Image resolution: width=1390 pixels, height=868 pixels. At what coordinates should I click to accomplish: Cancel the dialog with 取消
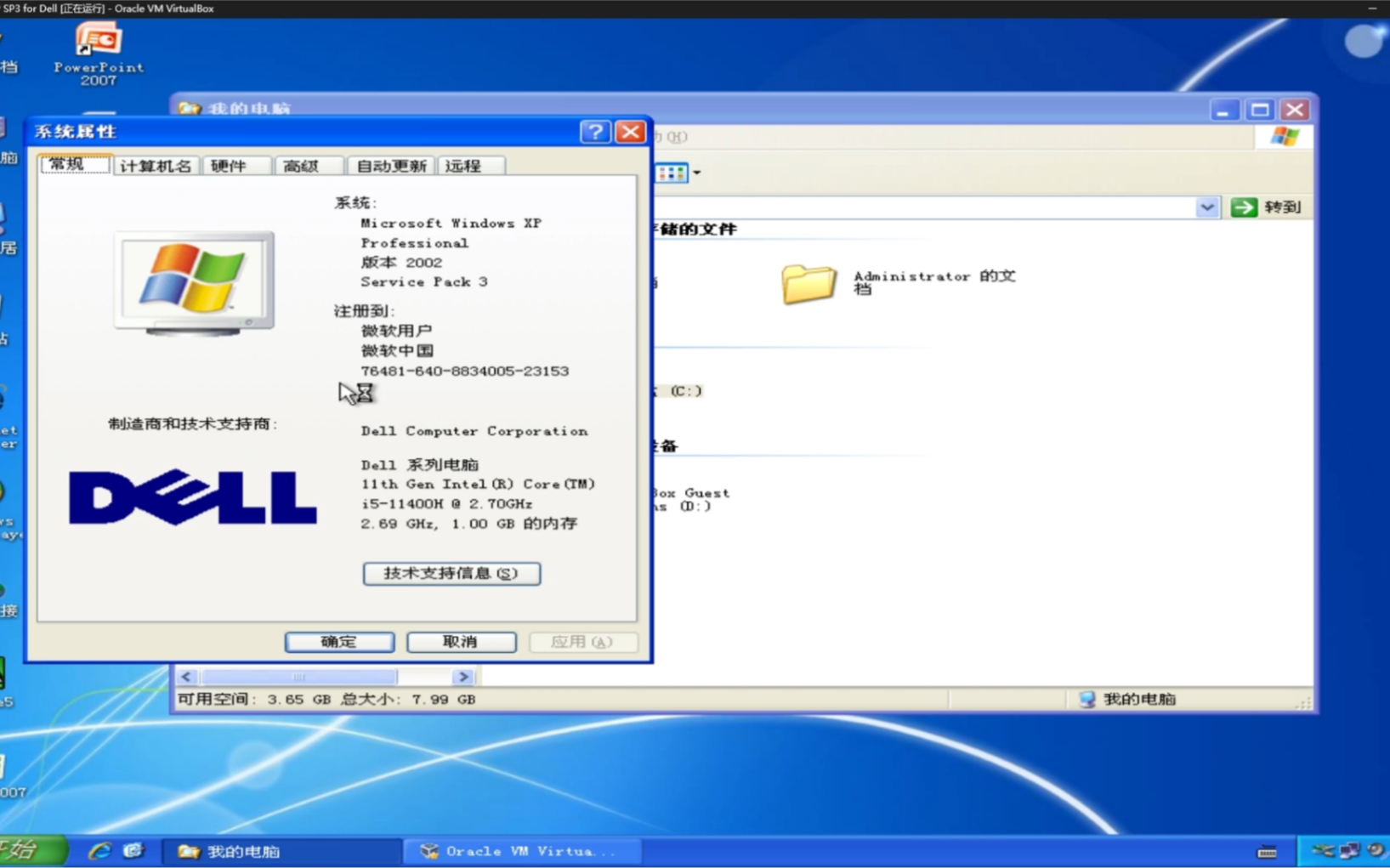(x=461, y=642)
